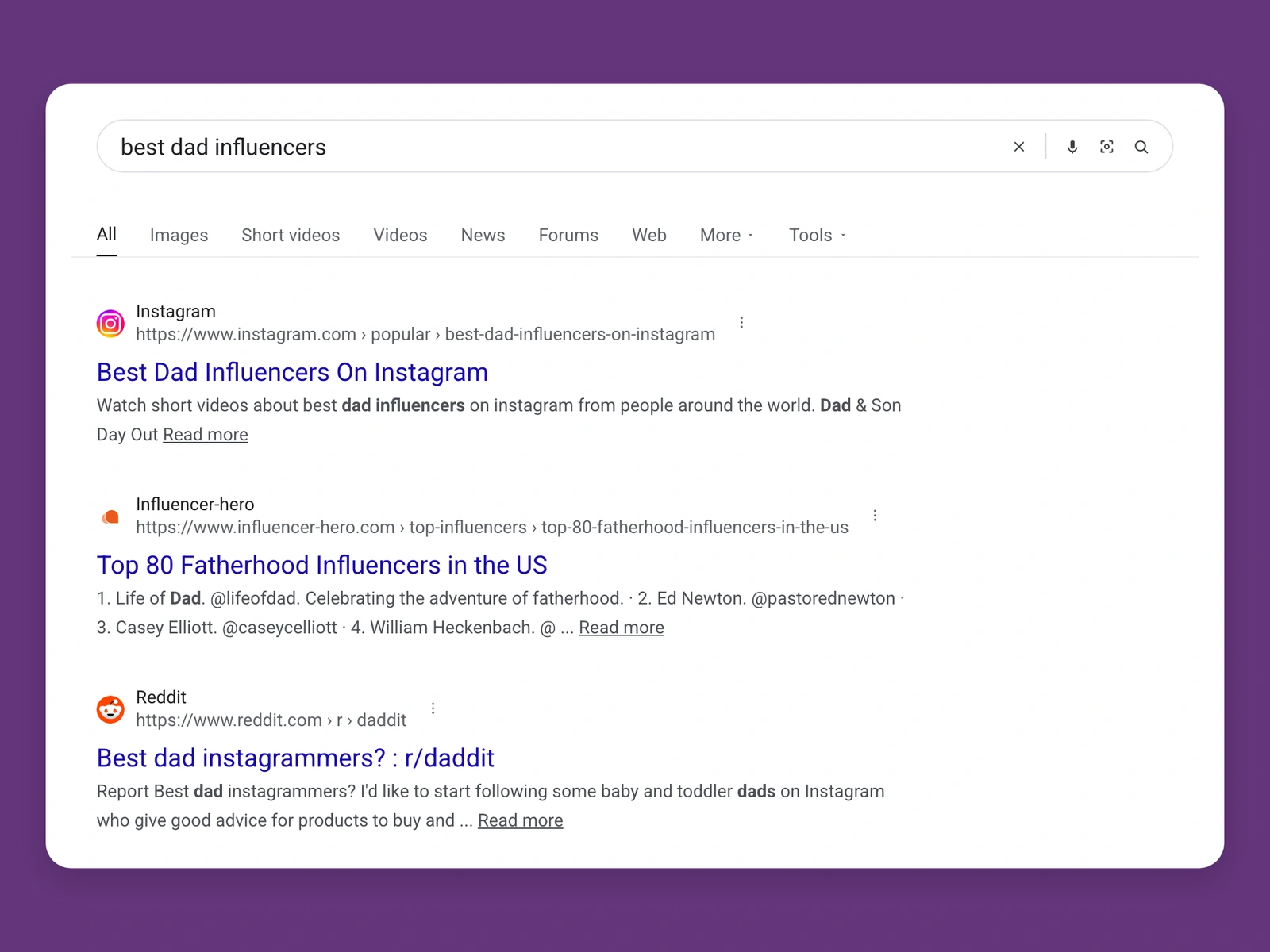Switch to the News tab
The width and height of the screenshot is (1270, 952).
point(483,236)
